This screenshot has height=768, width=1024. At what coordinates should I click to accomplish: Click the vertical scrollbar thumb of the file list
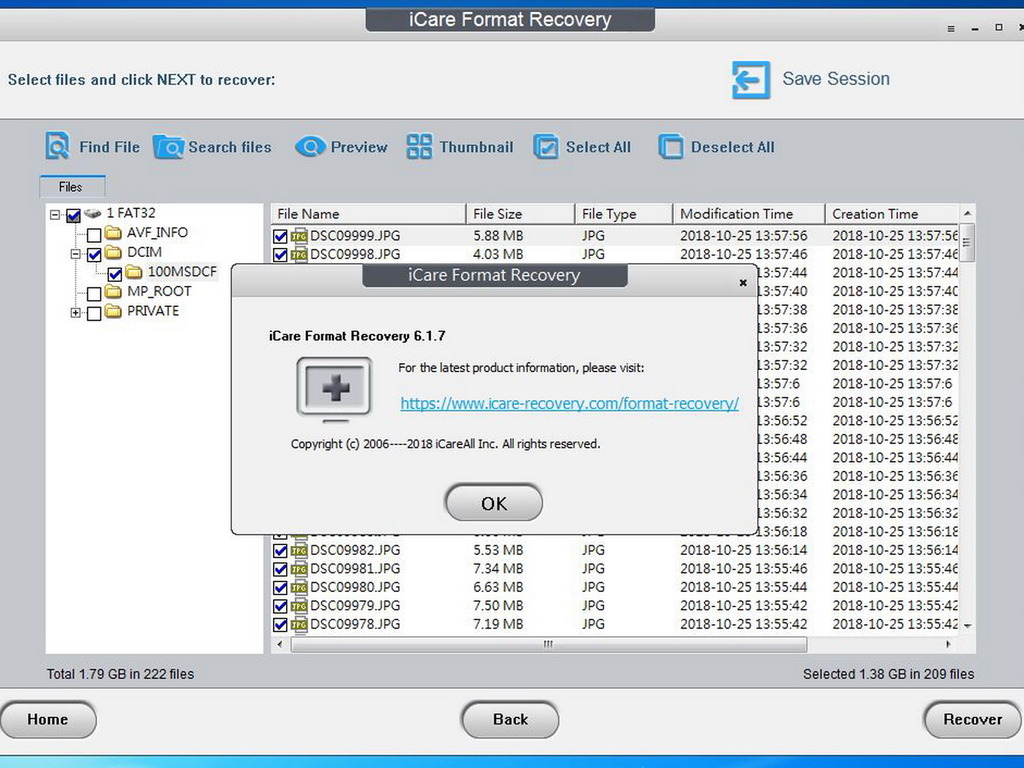coord(967,242)
